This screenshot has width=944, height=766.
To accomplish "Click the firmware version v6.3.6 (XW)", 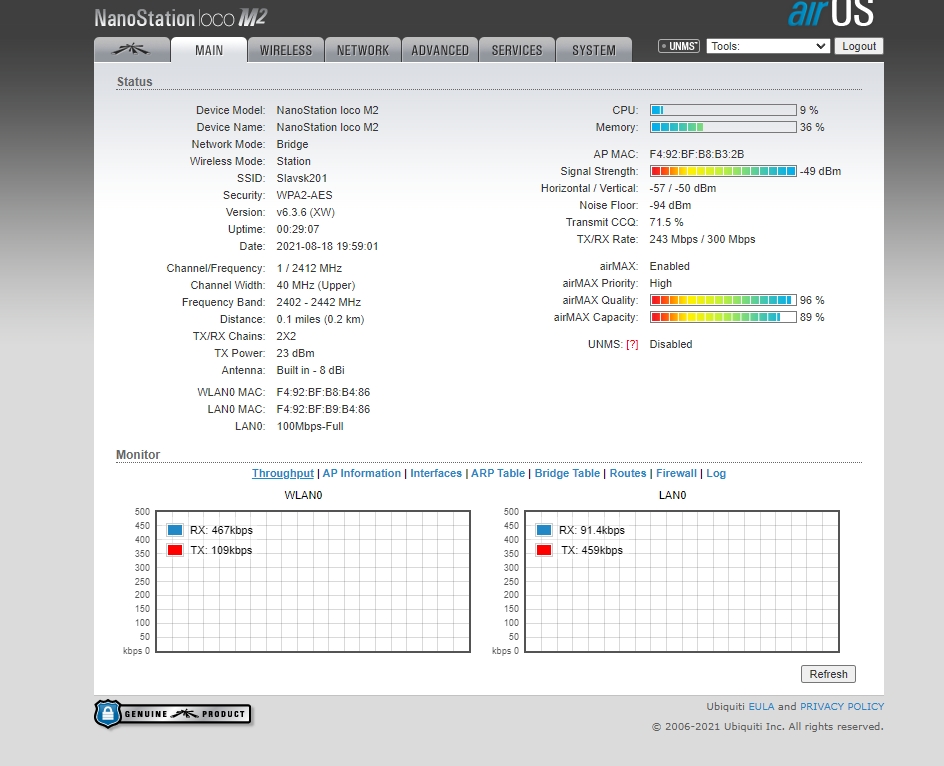I will click(305, 212).
